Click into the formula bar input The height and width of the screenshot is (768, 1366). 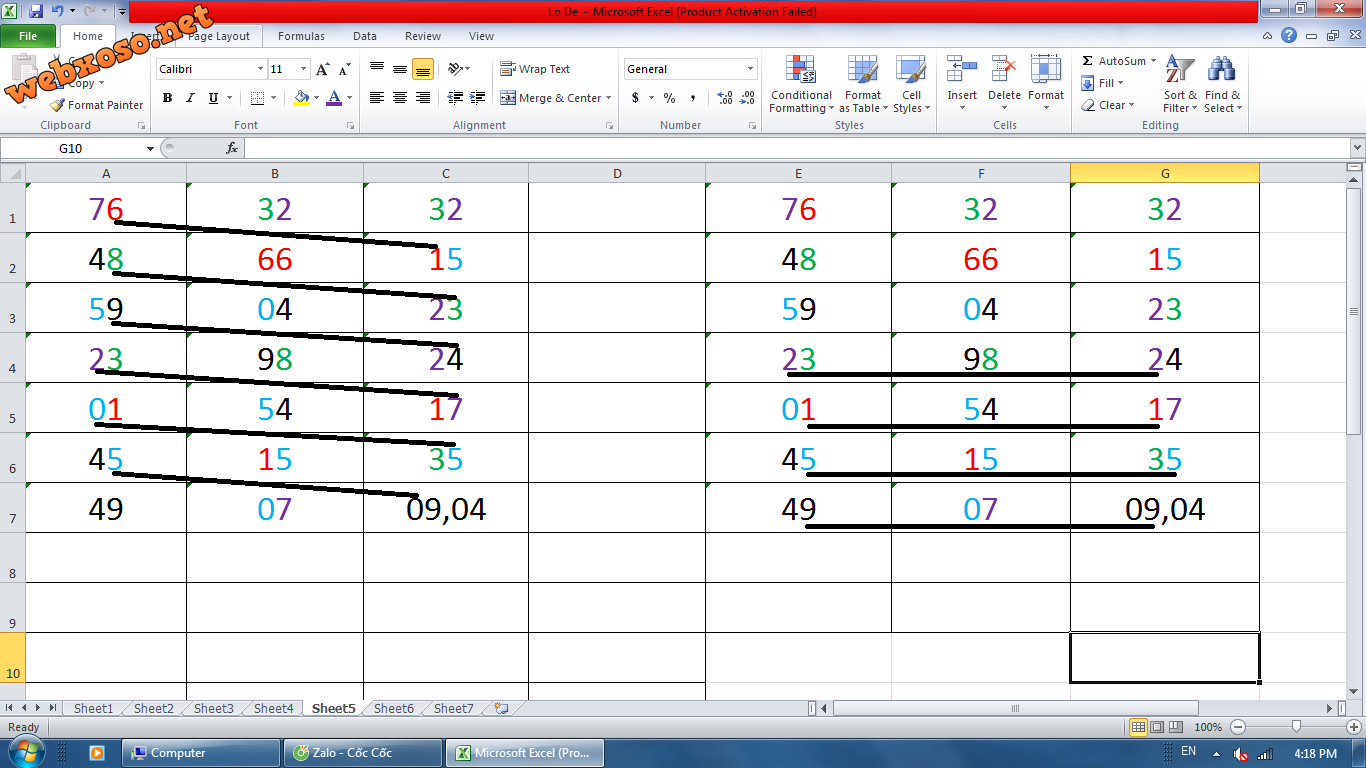point(795,148)
